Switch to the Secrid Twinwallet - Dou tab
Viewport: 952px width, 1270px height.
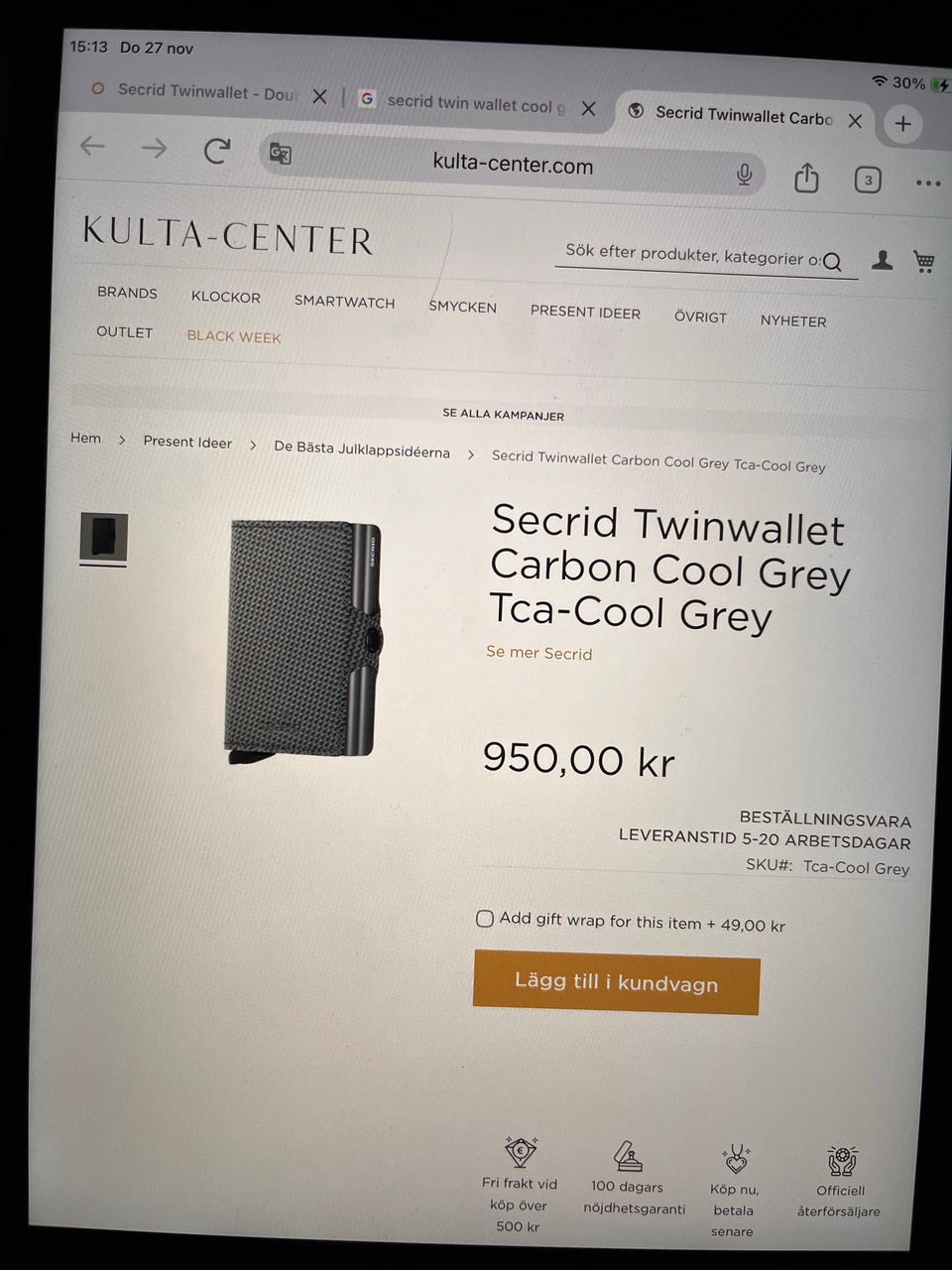coord(193,90)
